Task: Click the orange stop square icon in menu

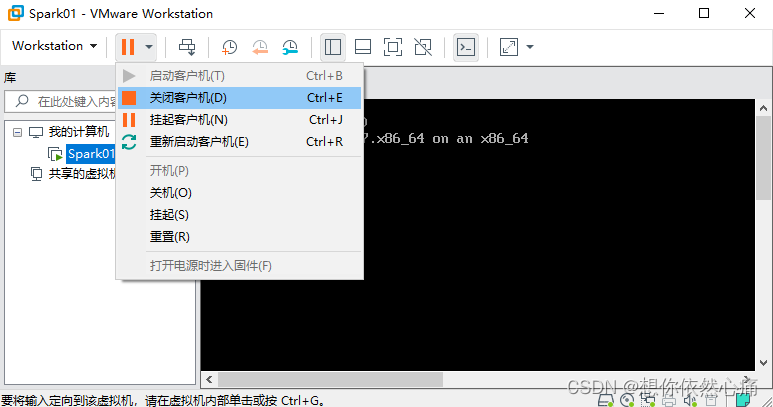Action: [x=129, y=98]
